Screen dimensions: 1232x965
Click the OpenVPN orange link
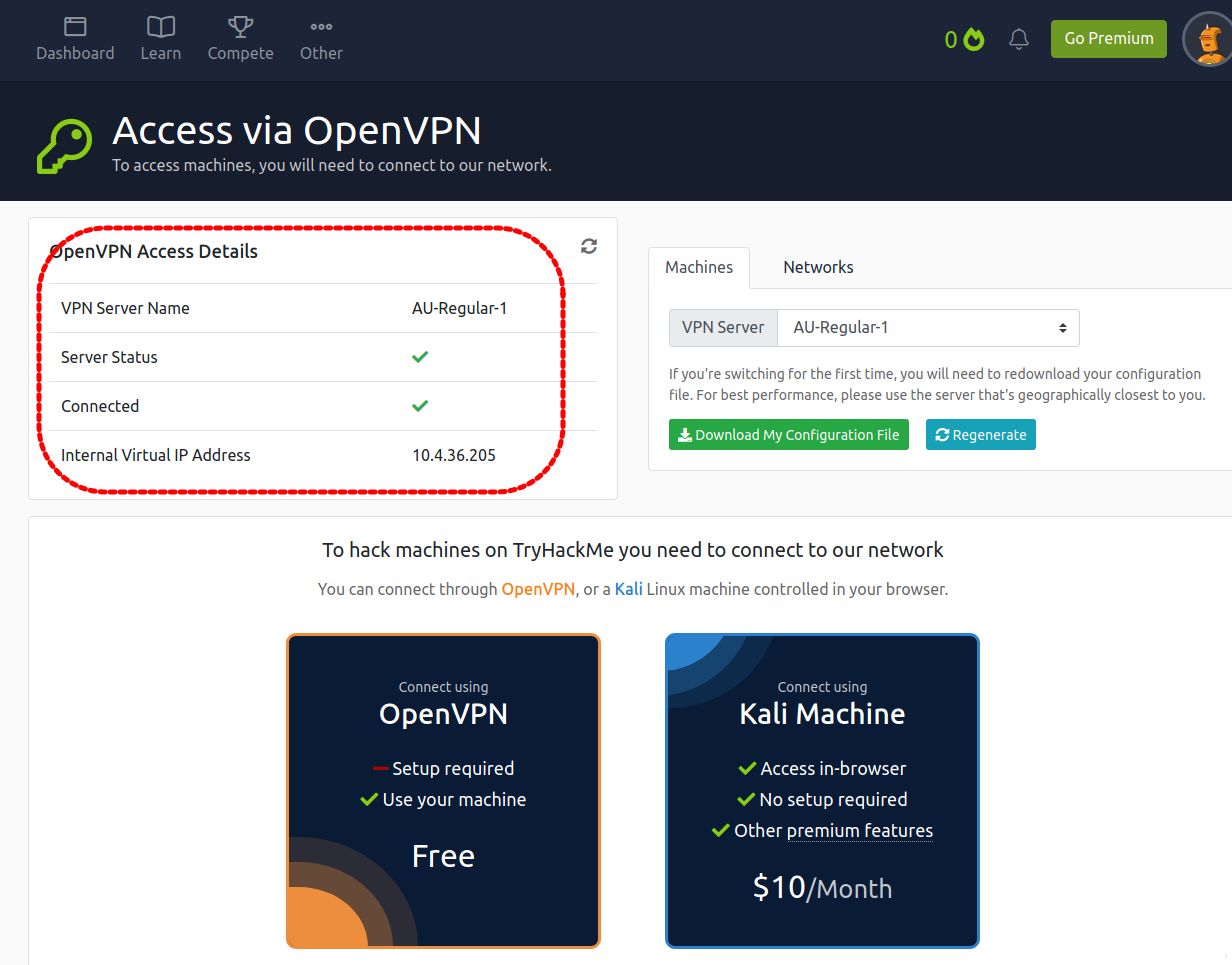click(x=538, y=590)
